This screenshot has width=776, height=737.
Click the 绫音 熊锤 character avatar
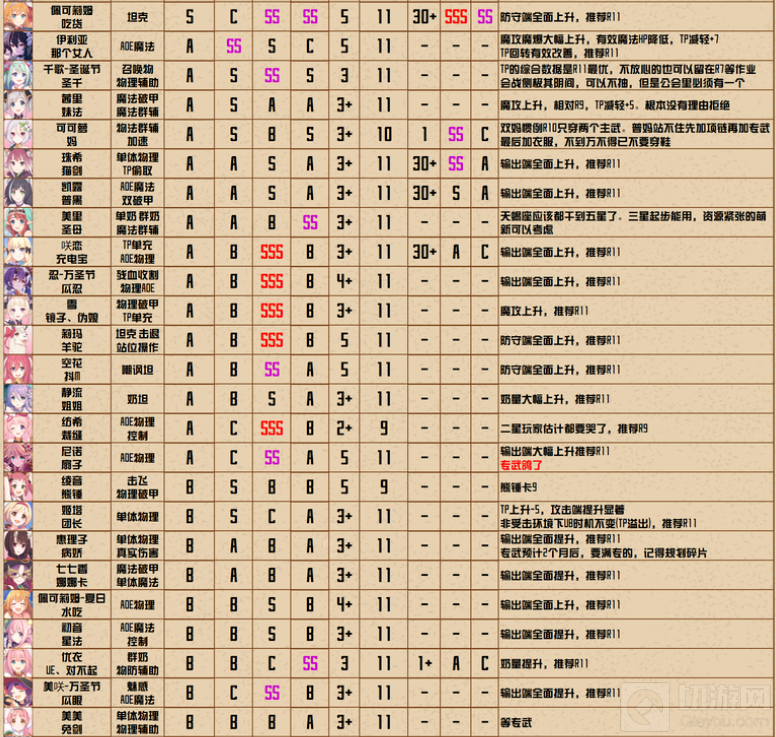[x=18, y=488]
